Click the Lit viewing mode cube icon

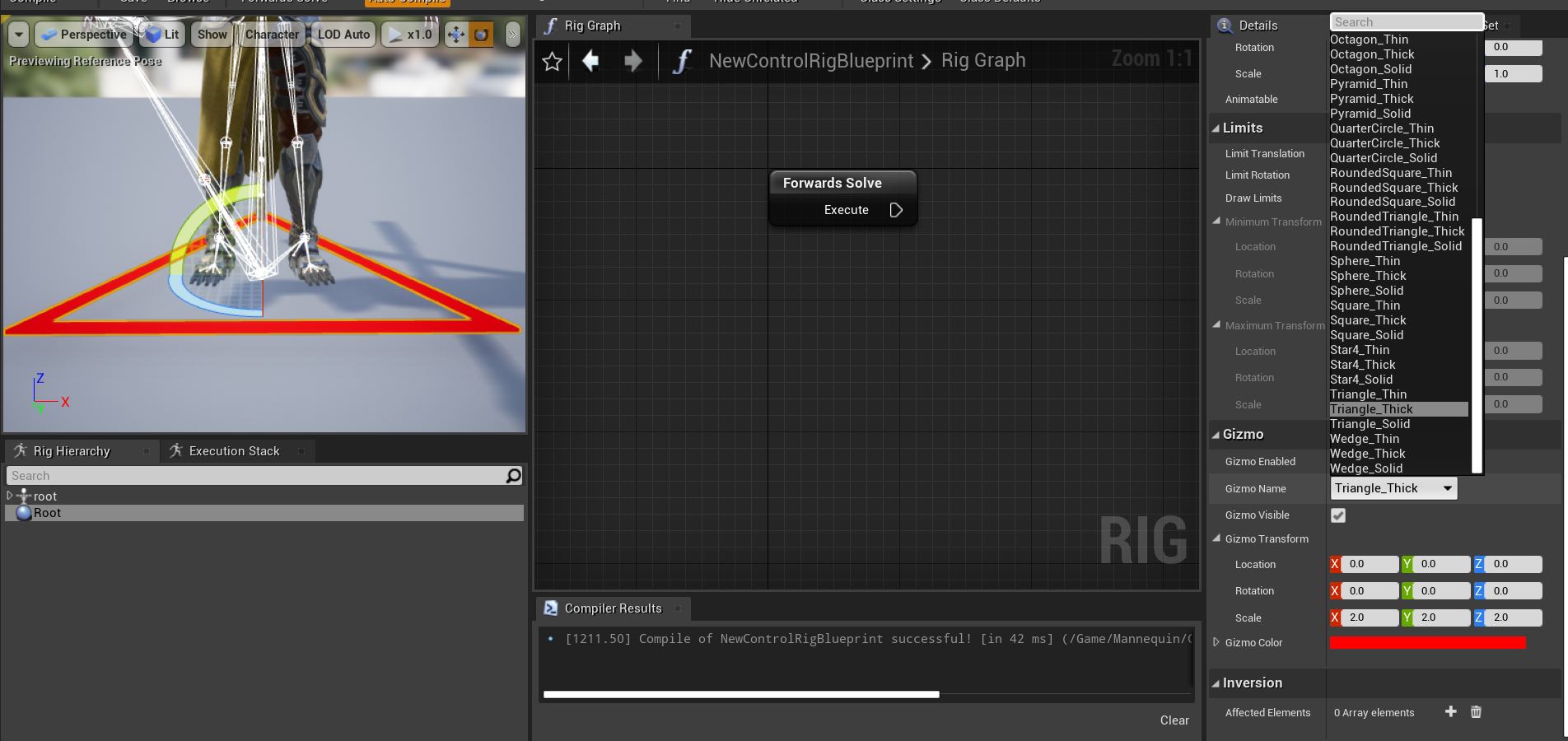tap(152, 34)
